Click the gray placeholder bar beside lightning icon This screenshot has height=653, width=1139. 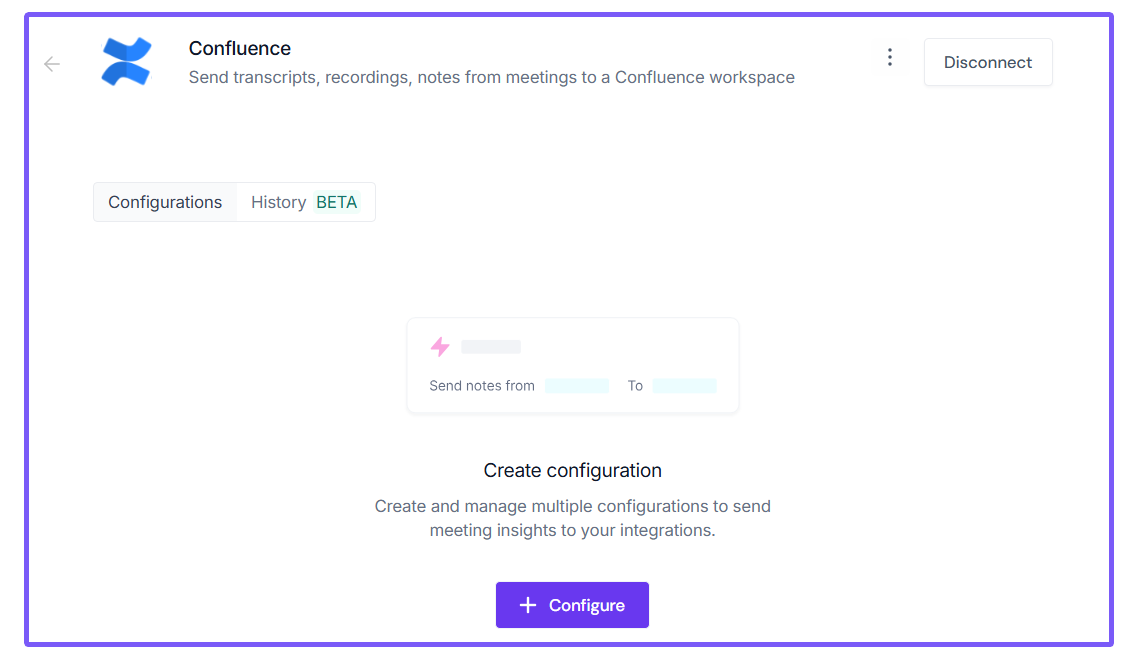click(x=491, y=347)
